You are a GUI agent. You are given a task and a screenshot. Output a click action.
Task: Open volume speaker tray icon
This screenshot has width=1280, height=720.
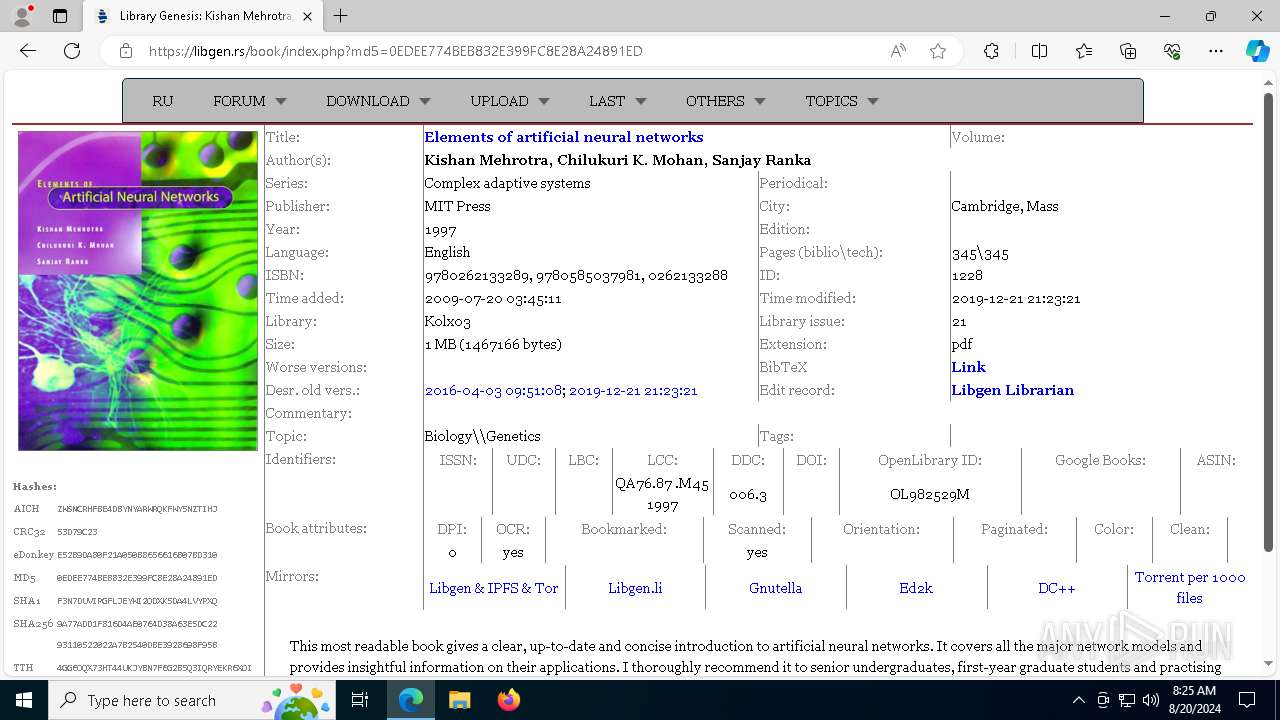(1150, 700)
